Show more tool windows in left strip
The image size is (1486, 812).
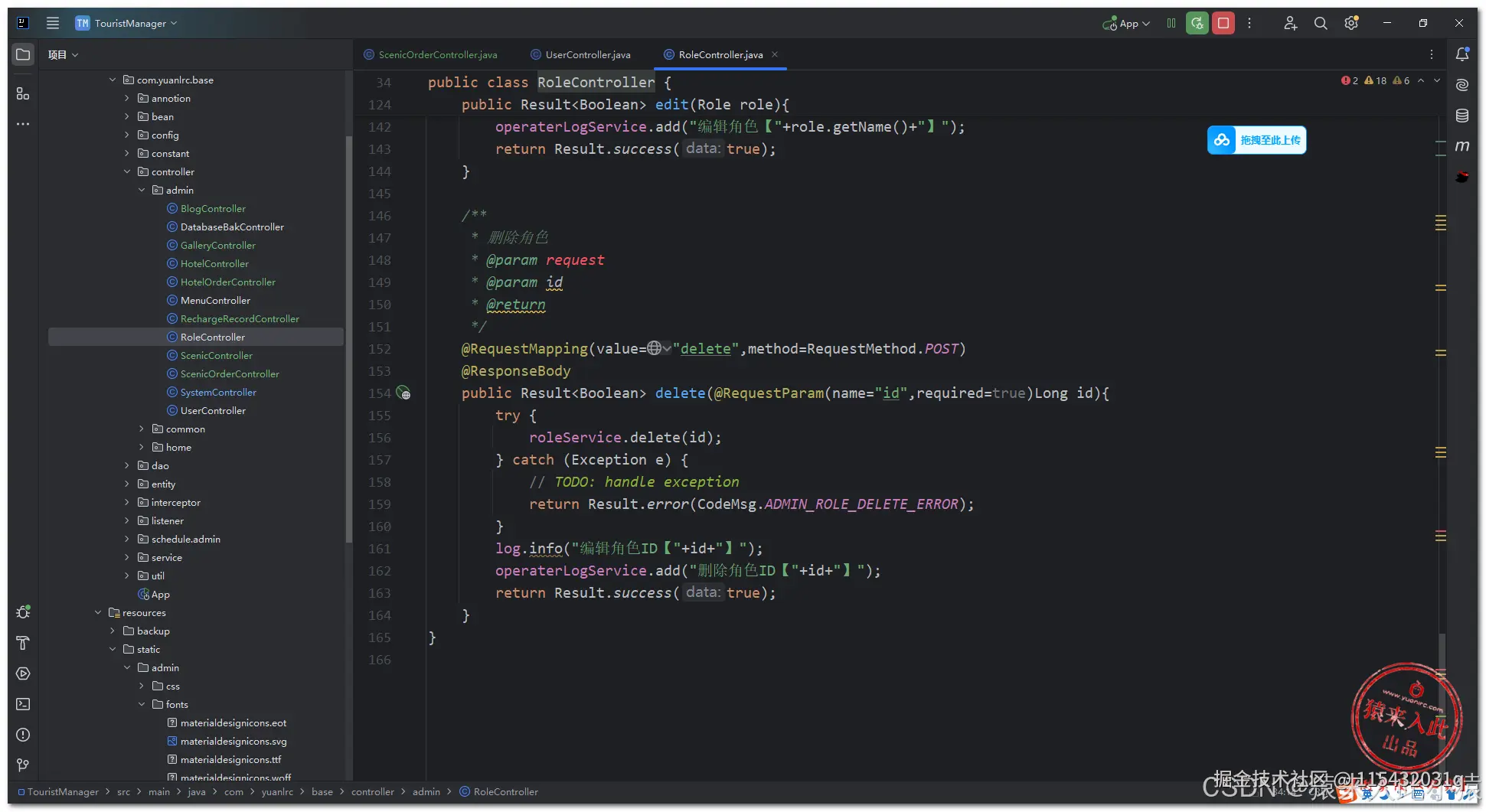pyautogui.click(x=23, y=124)
